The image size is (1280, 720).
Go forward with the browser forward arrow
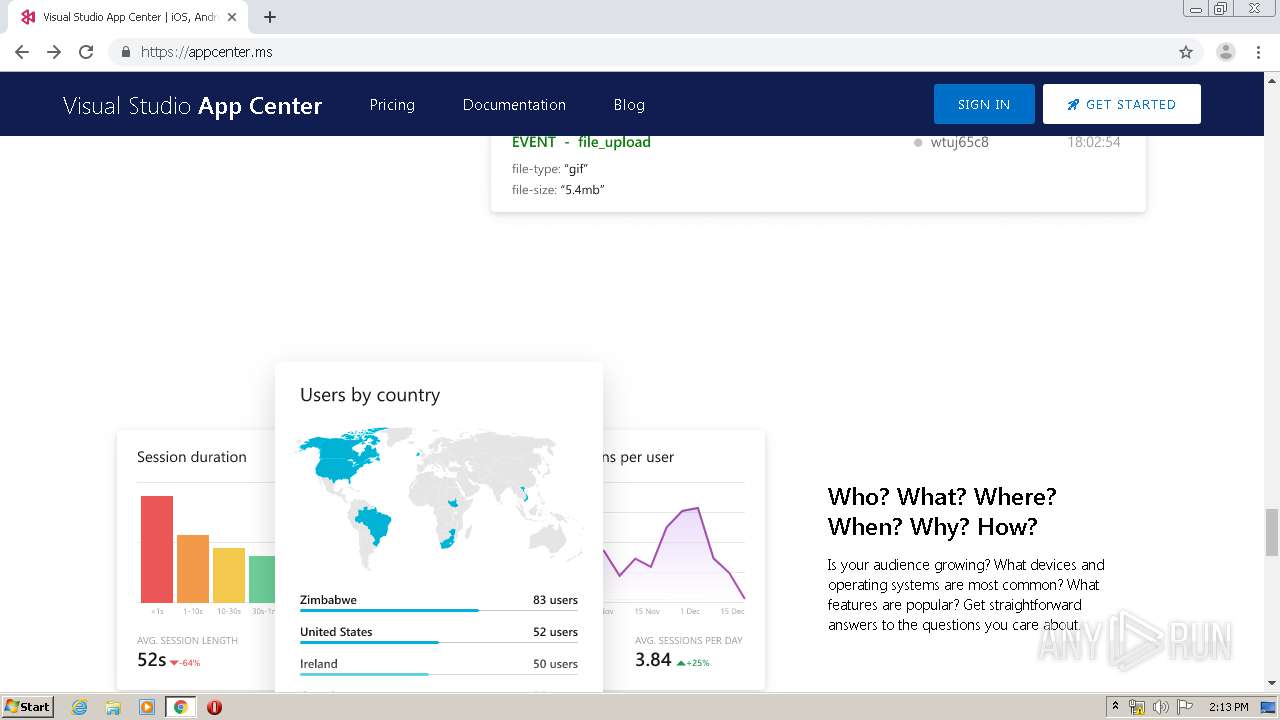[54, 52]
